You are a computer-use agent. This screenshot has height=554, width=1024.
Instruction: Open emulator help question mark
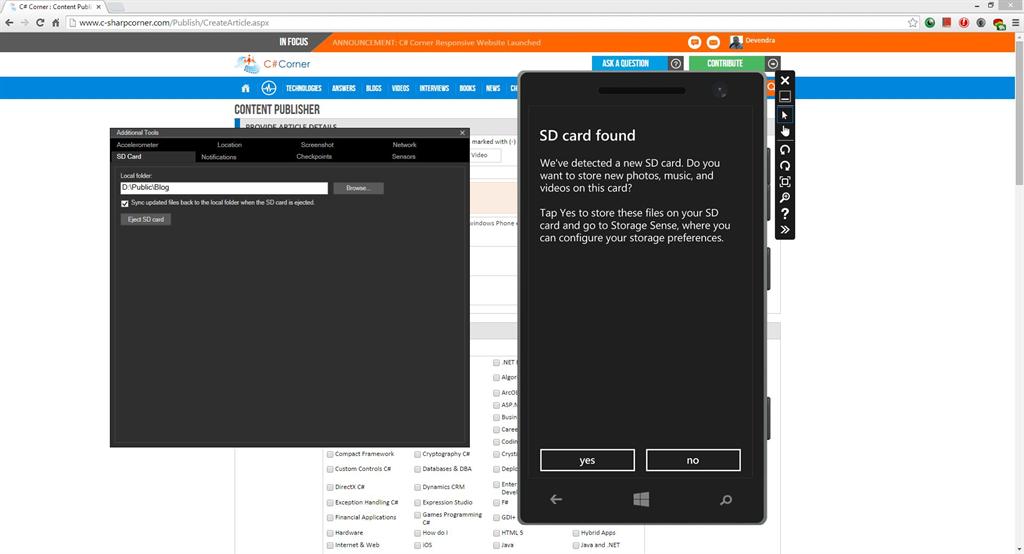coord(785,214)
